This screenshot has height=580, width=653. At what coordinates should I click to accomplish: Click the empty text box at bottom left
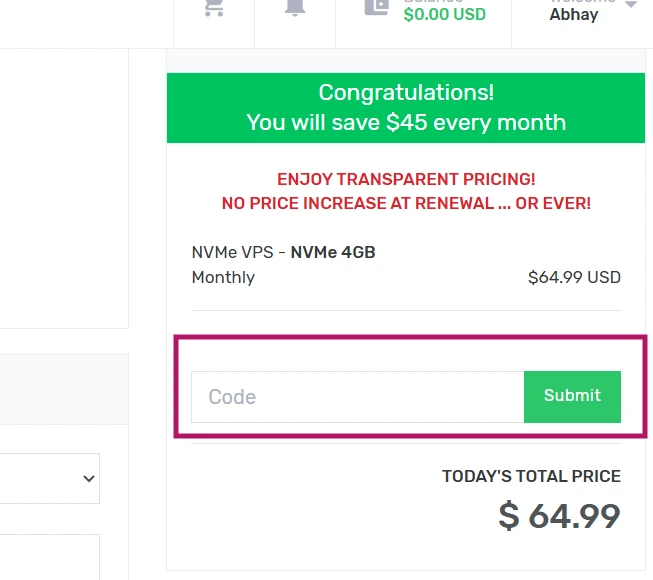tap(50, 556)
